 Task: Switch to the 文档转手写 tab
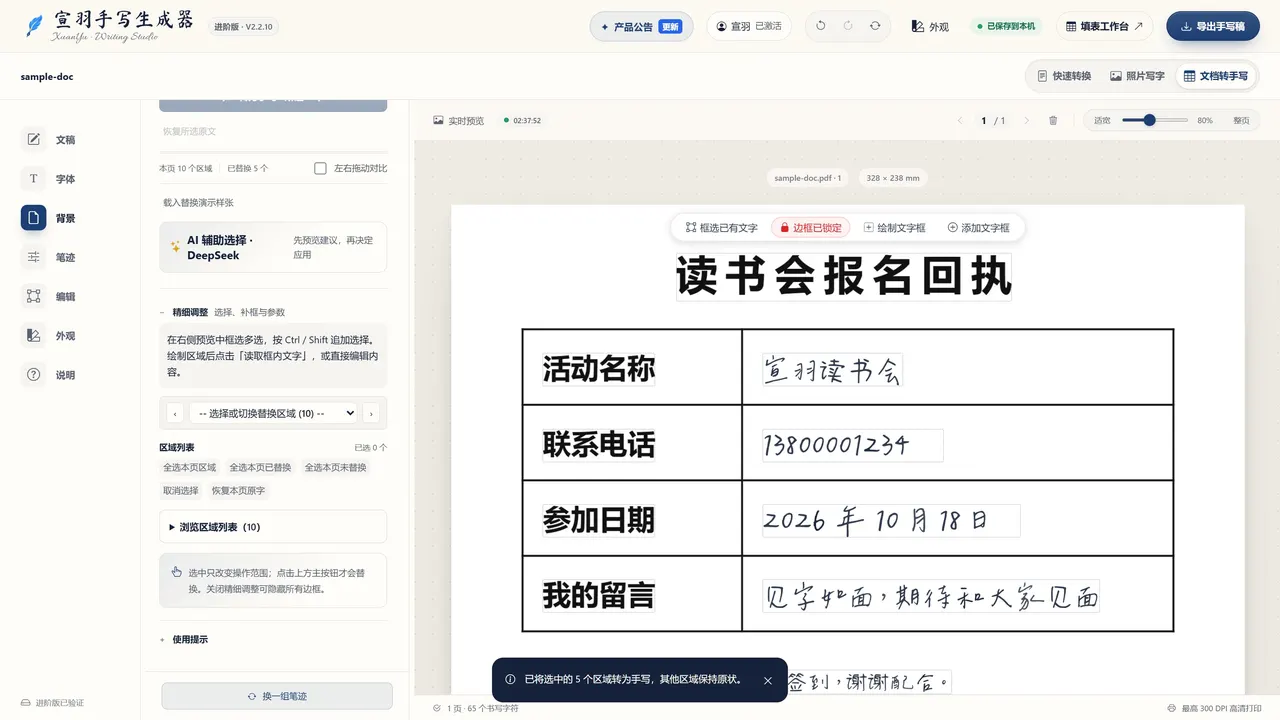[x=1216, y=76]
